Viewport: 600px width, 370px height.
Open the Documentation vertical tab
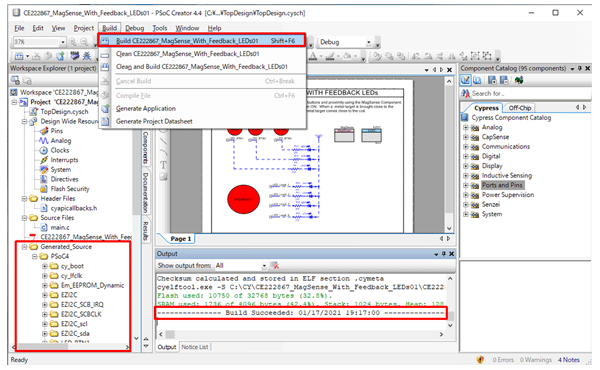click(145, 192)
